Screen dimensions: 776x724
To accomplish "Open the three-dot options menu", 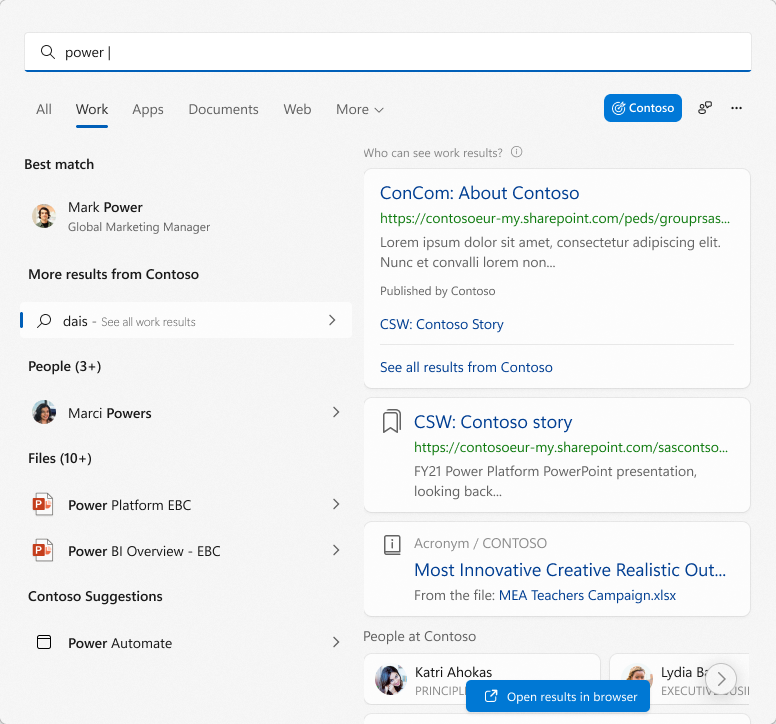I will coord(736,108).
